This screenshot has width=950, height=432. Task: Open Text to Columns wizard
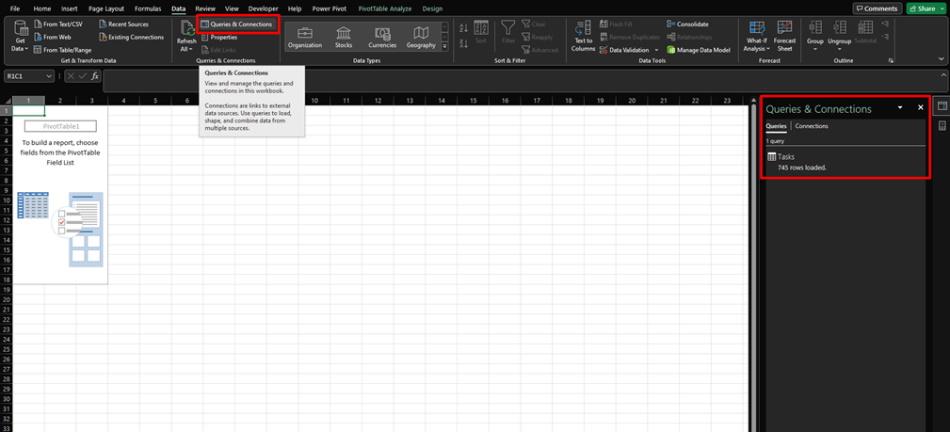(x=583, y=36)
